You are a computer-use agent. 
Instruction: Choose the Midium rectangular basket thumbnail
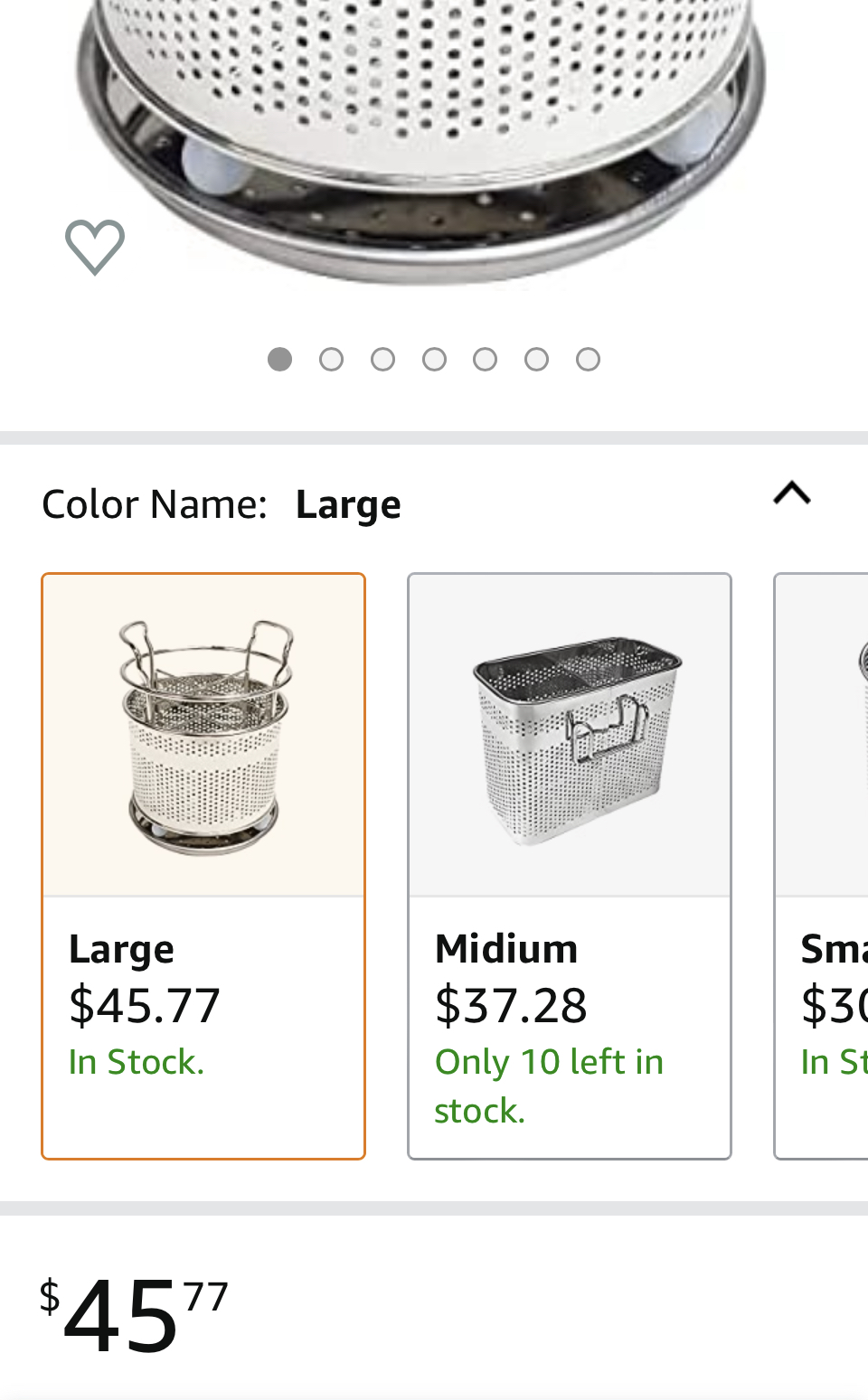click(x=570, y=736)
